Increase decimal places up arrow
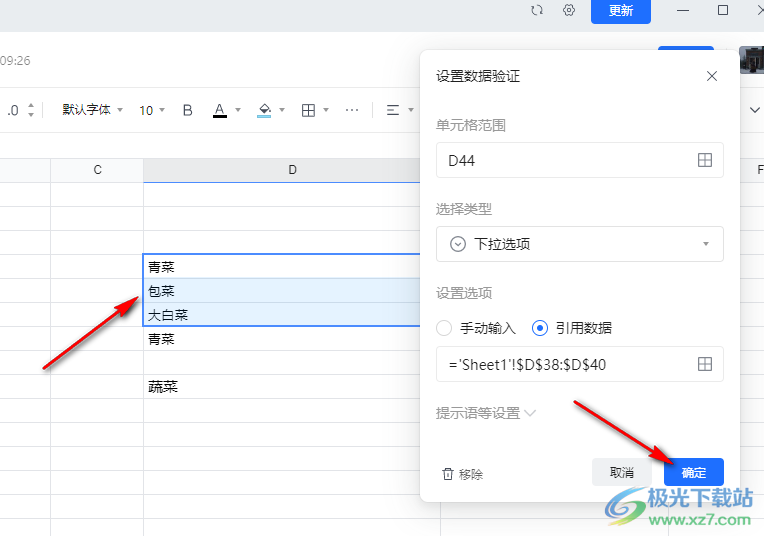The width and height of the screenshot is (764, 536). pyautogui.click(x=31, y=105)
